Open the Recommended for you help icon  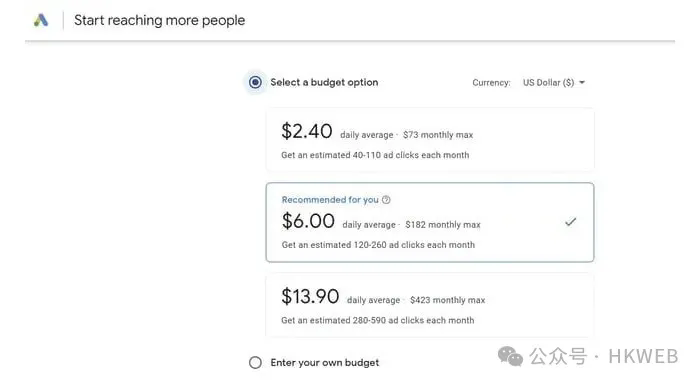(x=386, y=200)
